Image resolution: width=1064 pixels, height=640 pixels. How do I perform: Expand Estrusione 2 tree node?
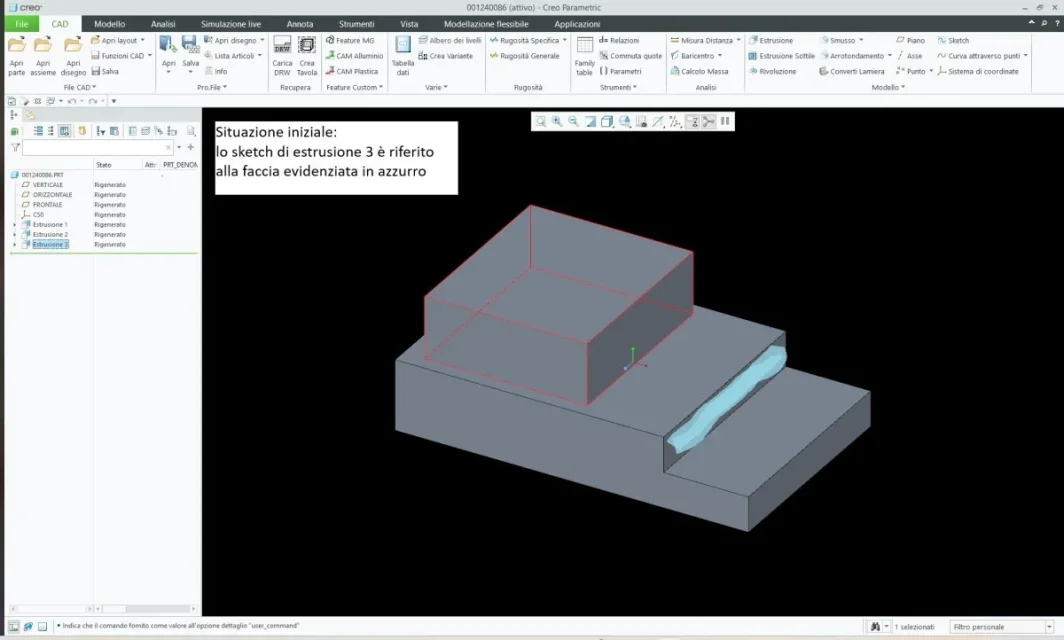pyautogui.click(x=14, y=235)
